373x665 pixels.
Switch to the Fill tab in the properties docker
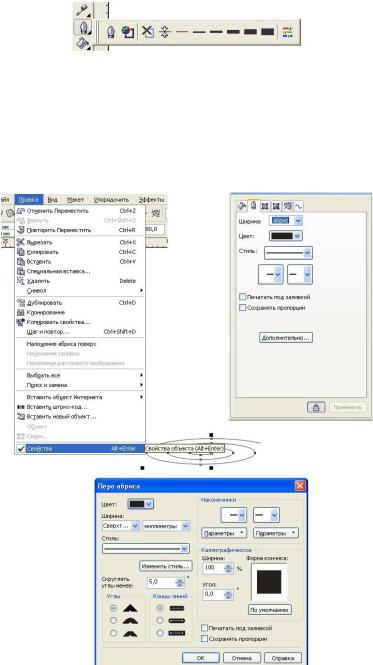pos(242,206)
